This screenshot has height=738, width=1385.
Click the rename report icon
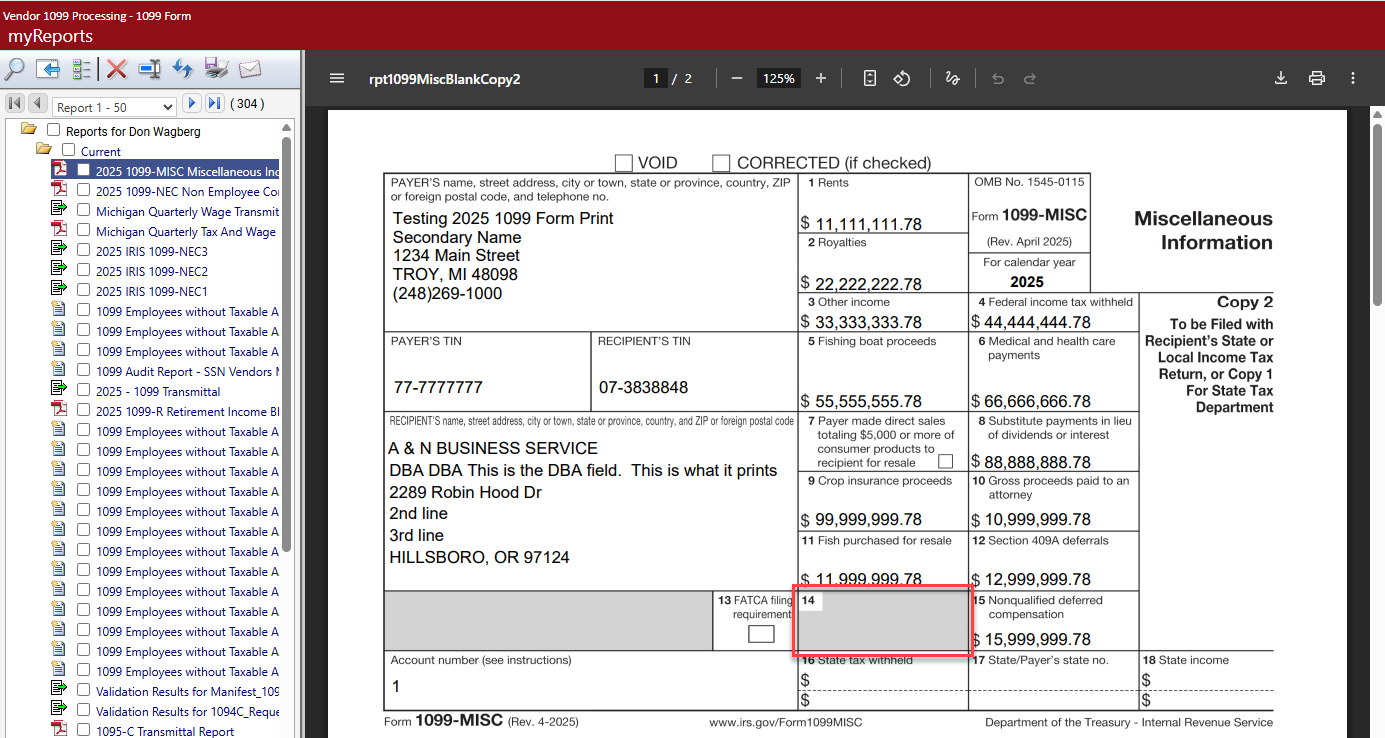(x=150, y=69)
